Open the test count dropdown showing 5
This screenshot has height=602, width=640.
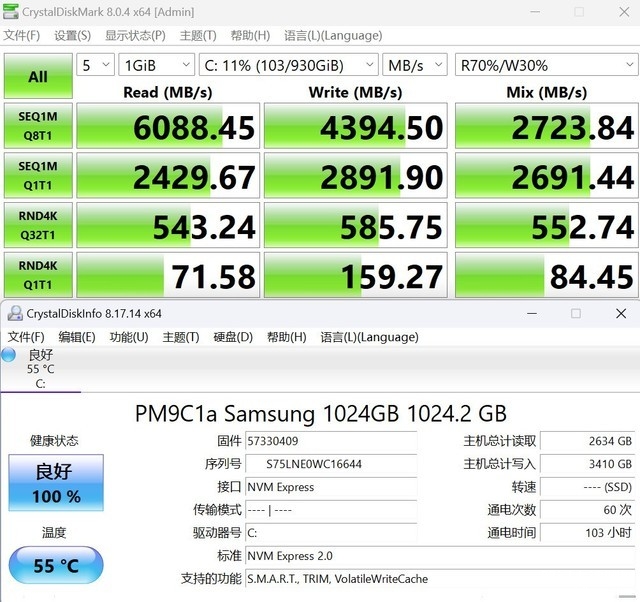96,65
